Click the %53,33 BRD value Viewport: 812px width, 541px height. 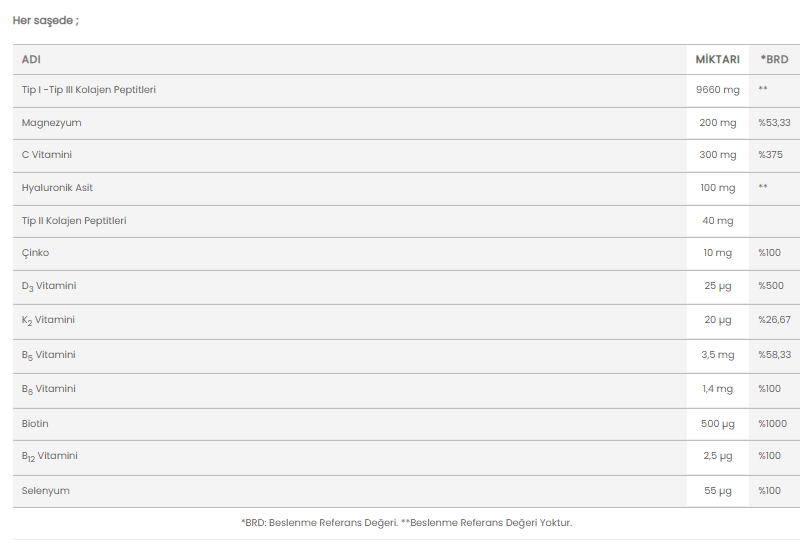point(774,123)
